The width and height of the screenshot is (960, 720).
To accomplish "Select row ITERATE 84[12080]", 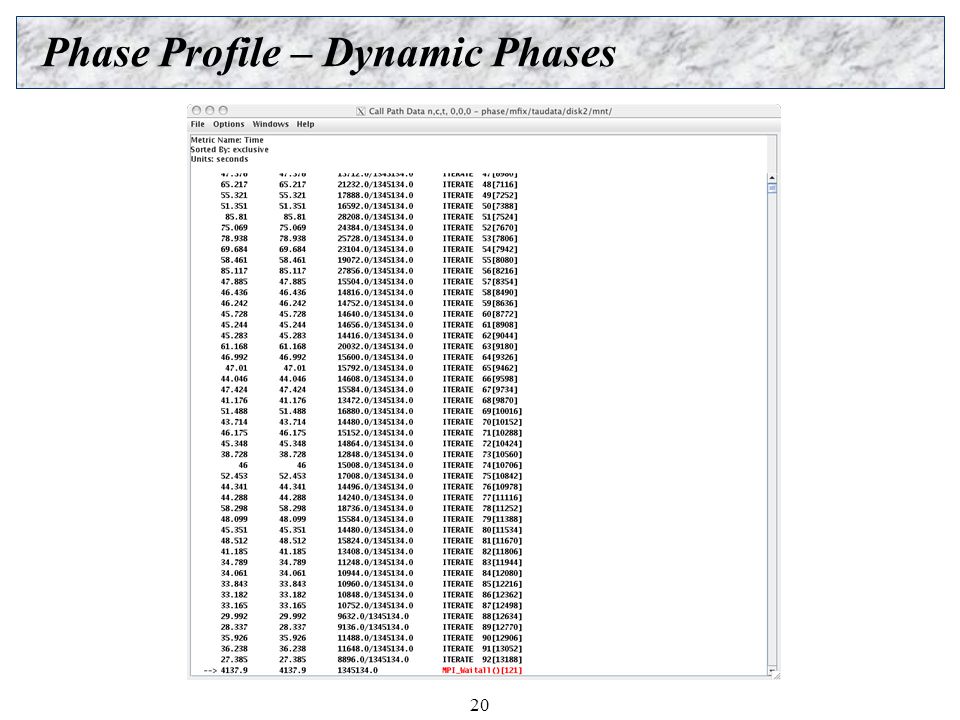I will click(371, 573).
